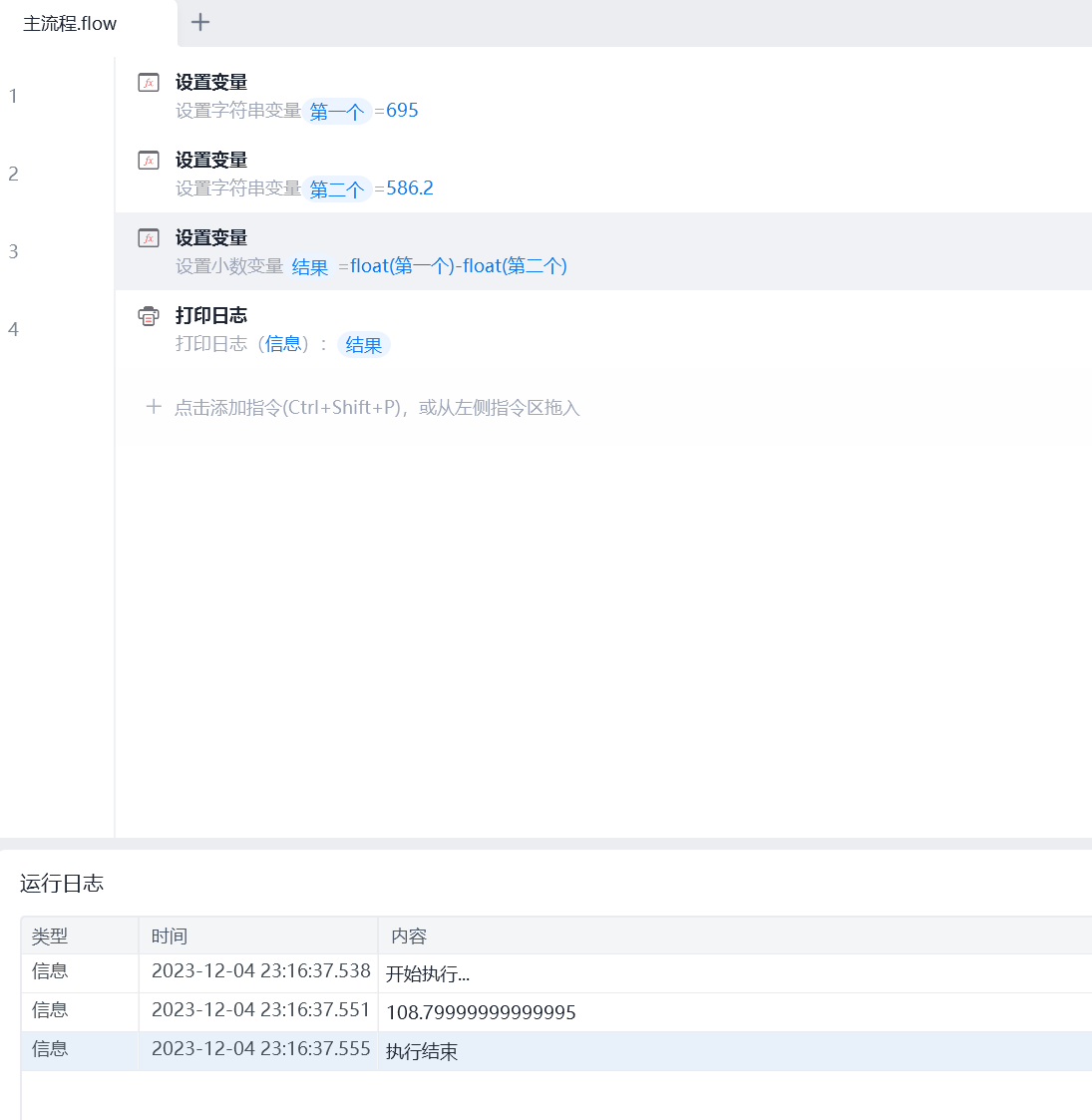The height and width of the screenshot is (1120, 1092).
Task: Click the value 586.2 in step 2
Action: tap(410, 188)
